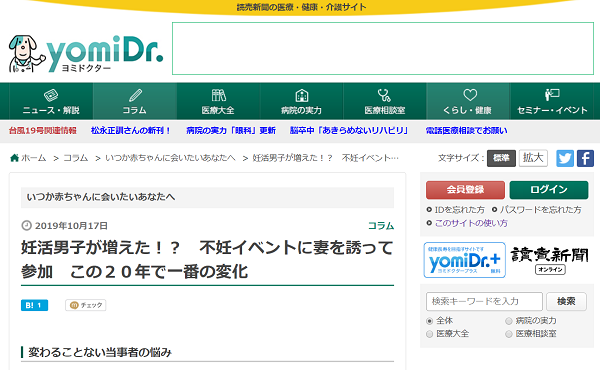The height and width of the screenshot is (370, 600).
Task: Click the 医療相談室 stethoscope icon
Action: click(384, 95)
